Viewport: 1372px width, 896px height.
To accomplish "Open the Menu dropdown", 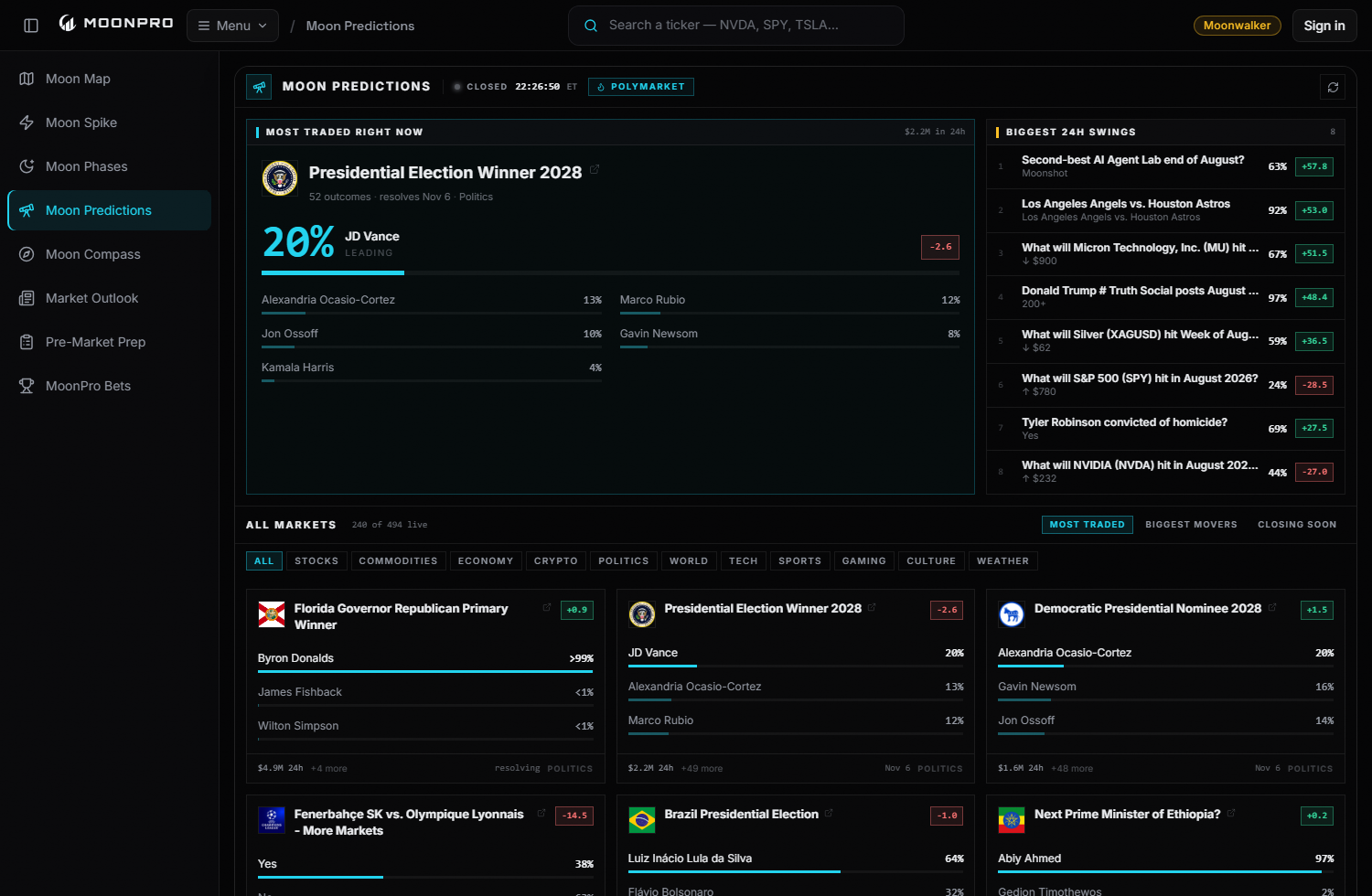I will click(233, 26).
